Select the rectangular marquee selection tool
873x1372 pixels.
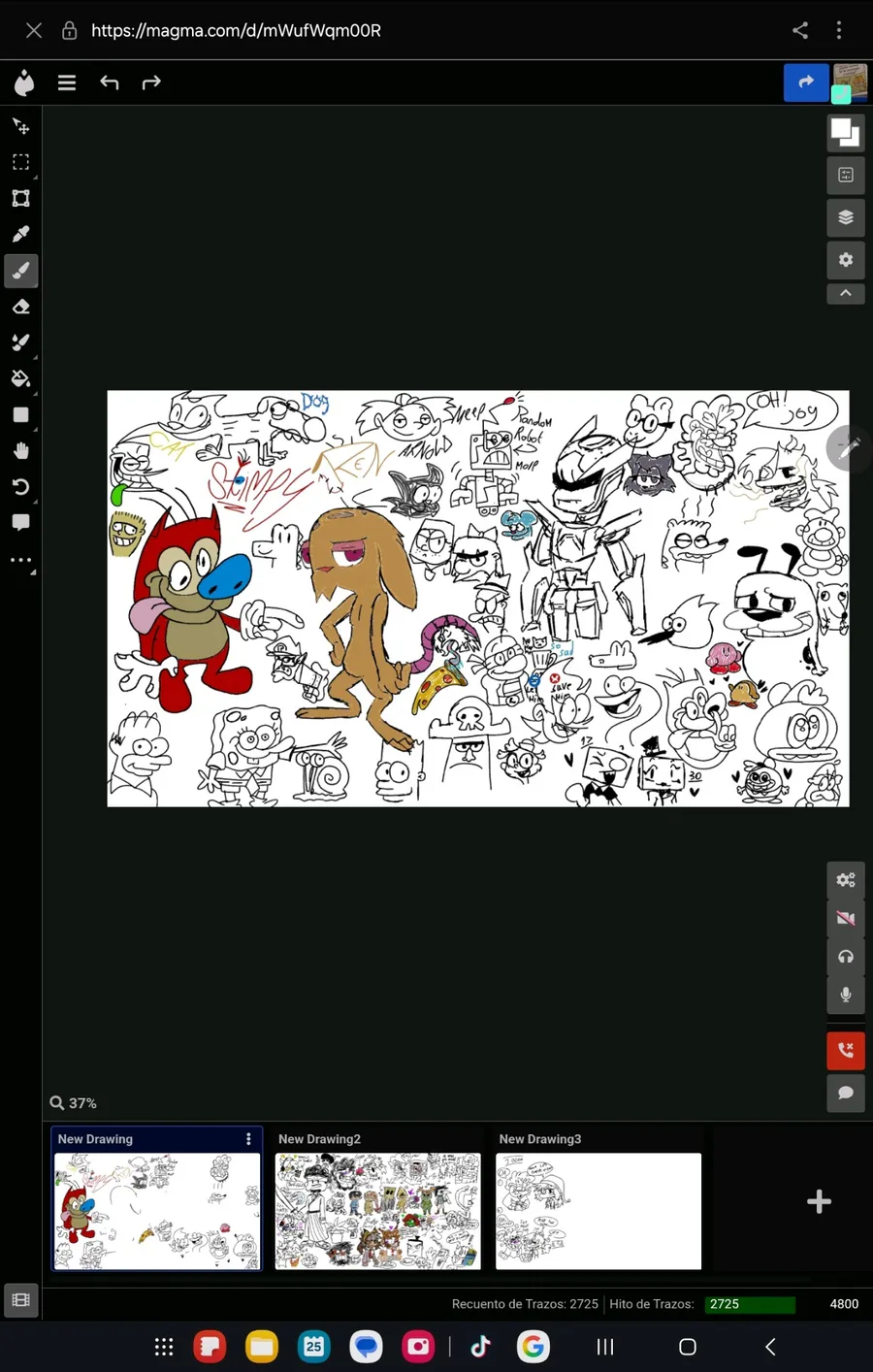(20, 162)
